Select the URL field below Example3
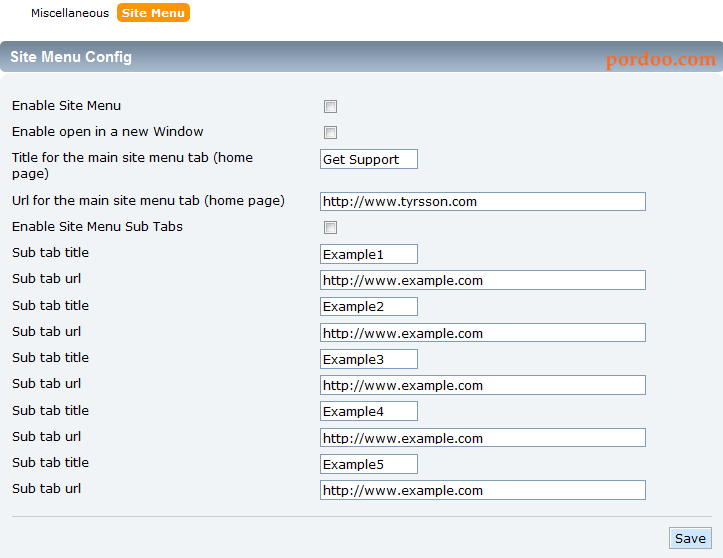 (x=483, y=385)
